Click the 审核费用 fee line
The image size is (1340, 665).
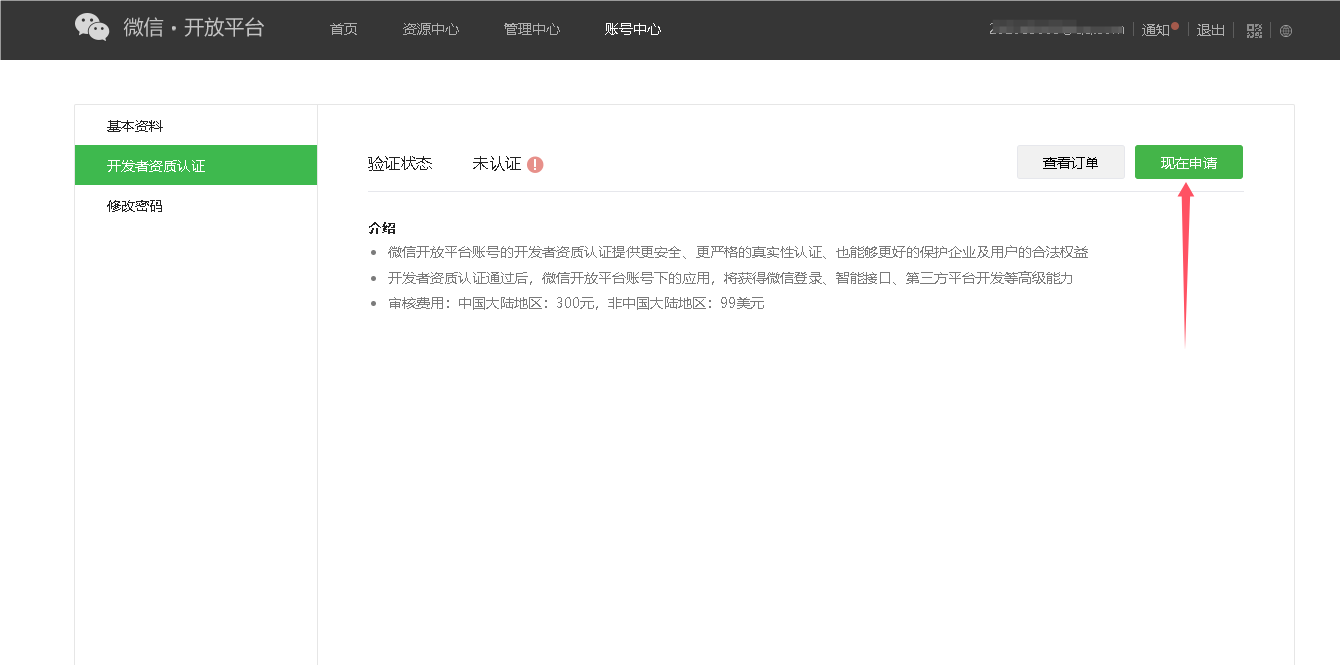coord(576,303)
